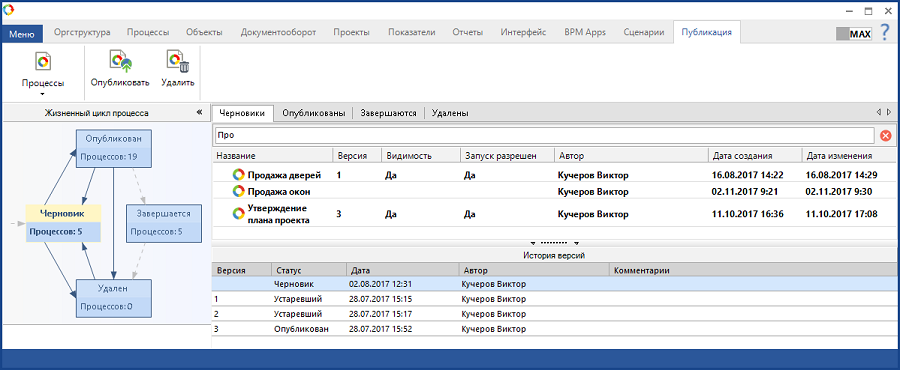Collapse the Жизненный цикл процесса panel
900x370 pixels.
click(x=199, y=112)
